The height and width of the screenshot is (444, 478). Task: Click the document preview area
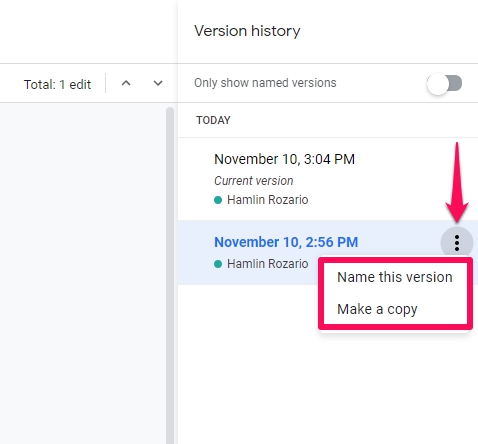coord(83,273)
